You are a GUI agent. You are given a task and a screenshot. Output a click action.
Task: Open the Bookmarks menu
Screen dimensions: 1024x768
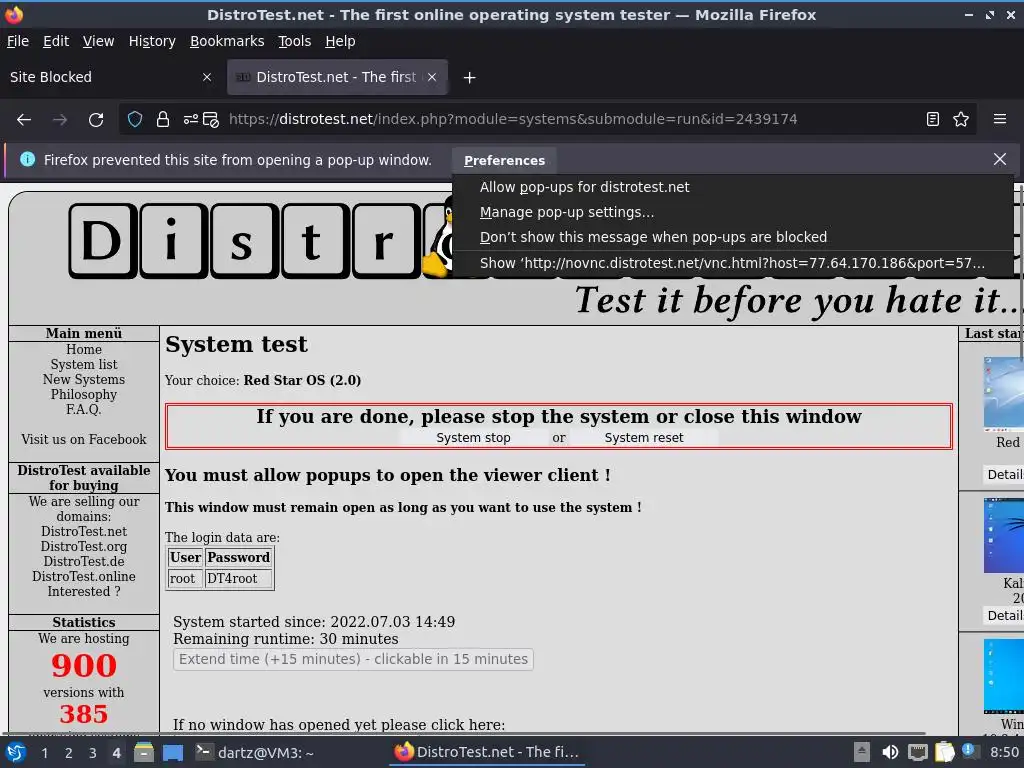point(227,41)
